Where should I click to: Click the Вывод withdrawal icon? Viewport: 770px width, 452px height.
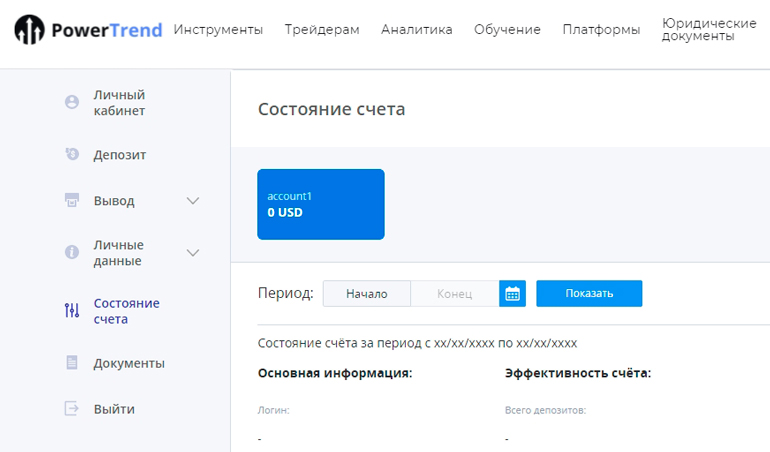pos(72,200)
